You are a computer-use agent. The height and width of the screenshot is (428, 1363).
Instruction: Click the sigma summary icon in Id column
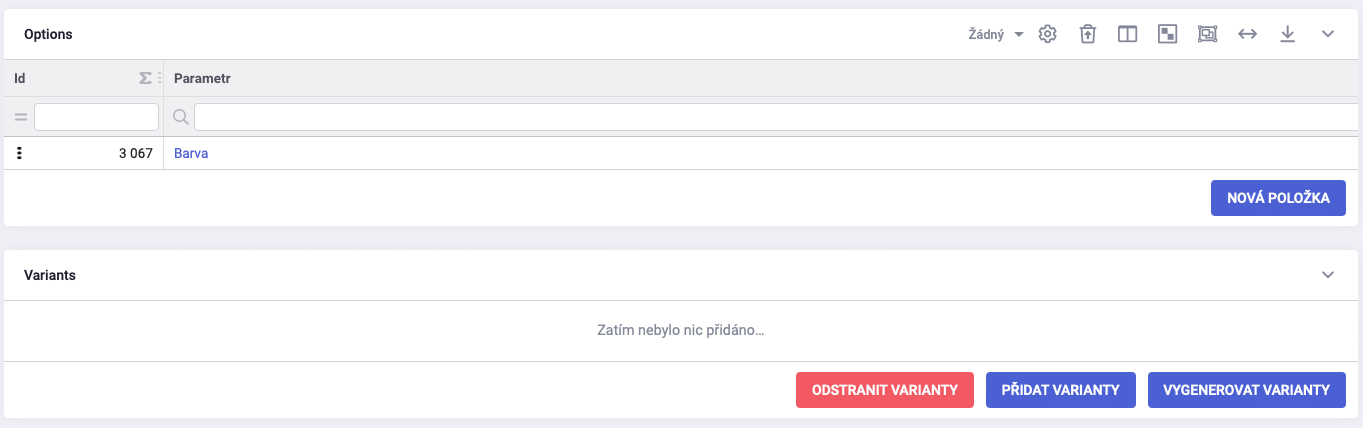click(145, 78)
